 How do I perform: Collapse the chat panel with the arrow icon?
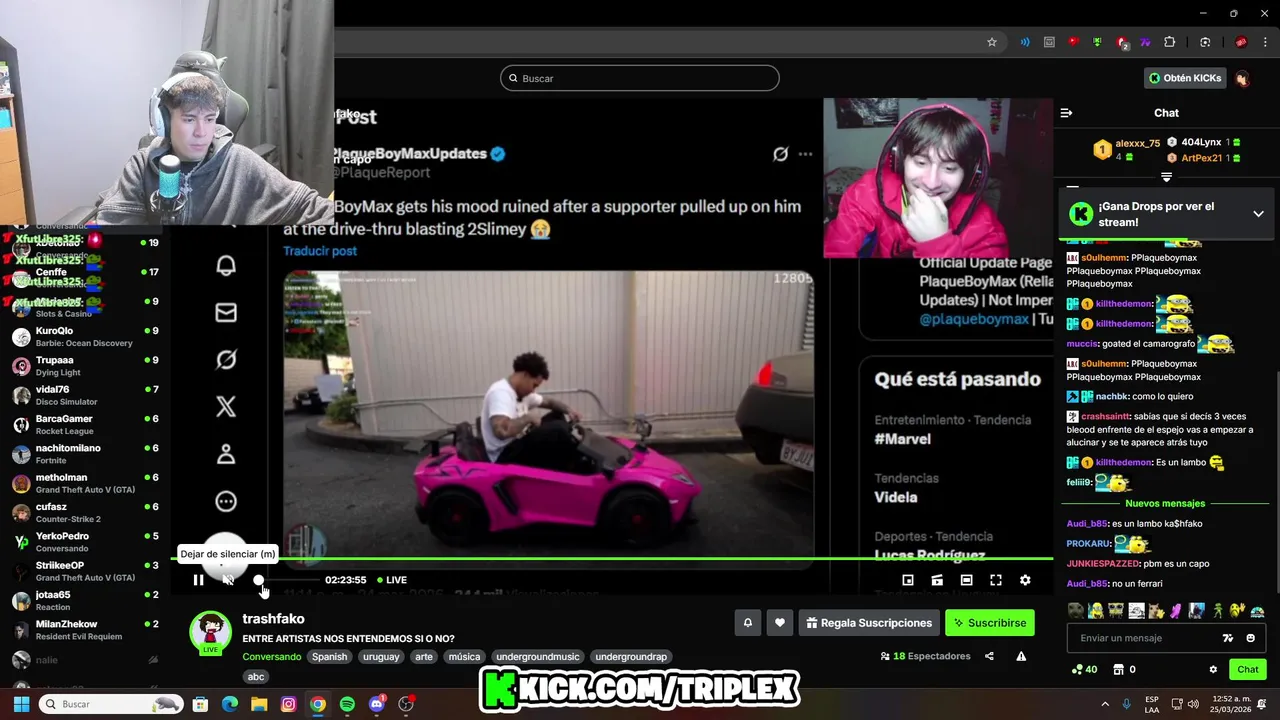pos(1066,113)
